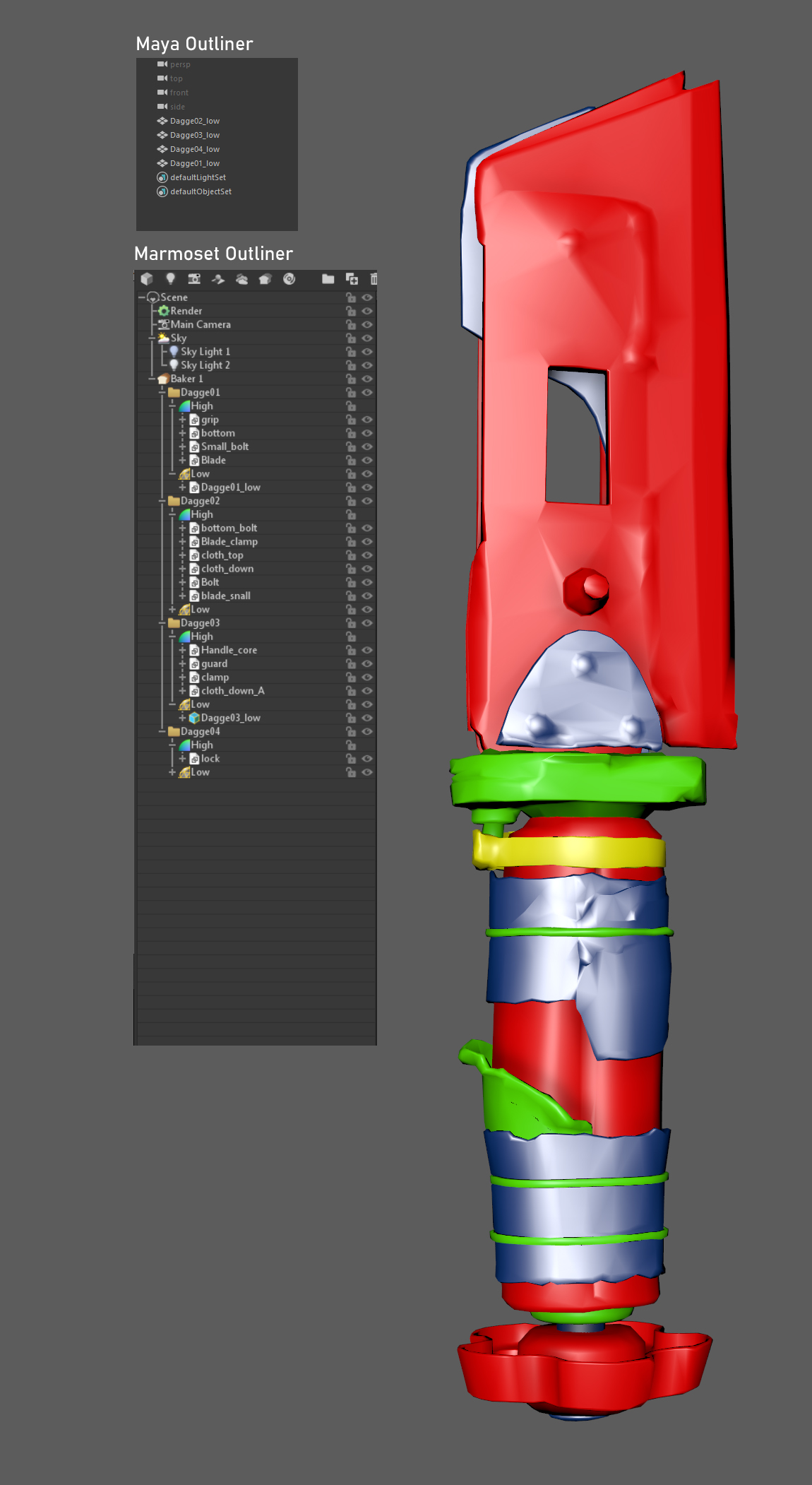Hide the cloth_top mesh
The image size is (812, 1485).
367,555
